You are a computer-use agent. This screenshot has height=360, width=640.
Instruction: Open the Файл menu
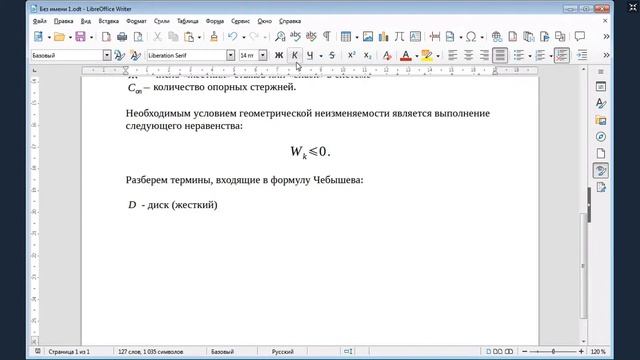(40, 21)
